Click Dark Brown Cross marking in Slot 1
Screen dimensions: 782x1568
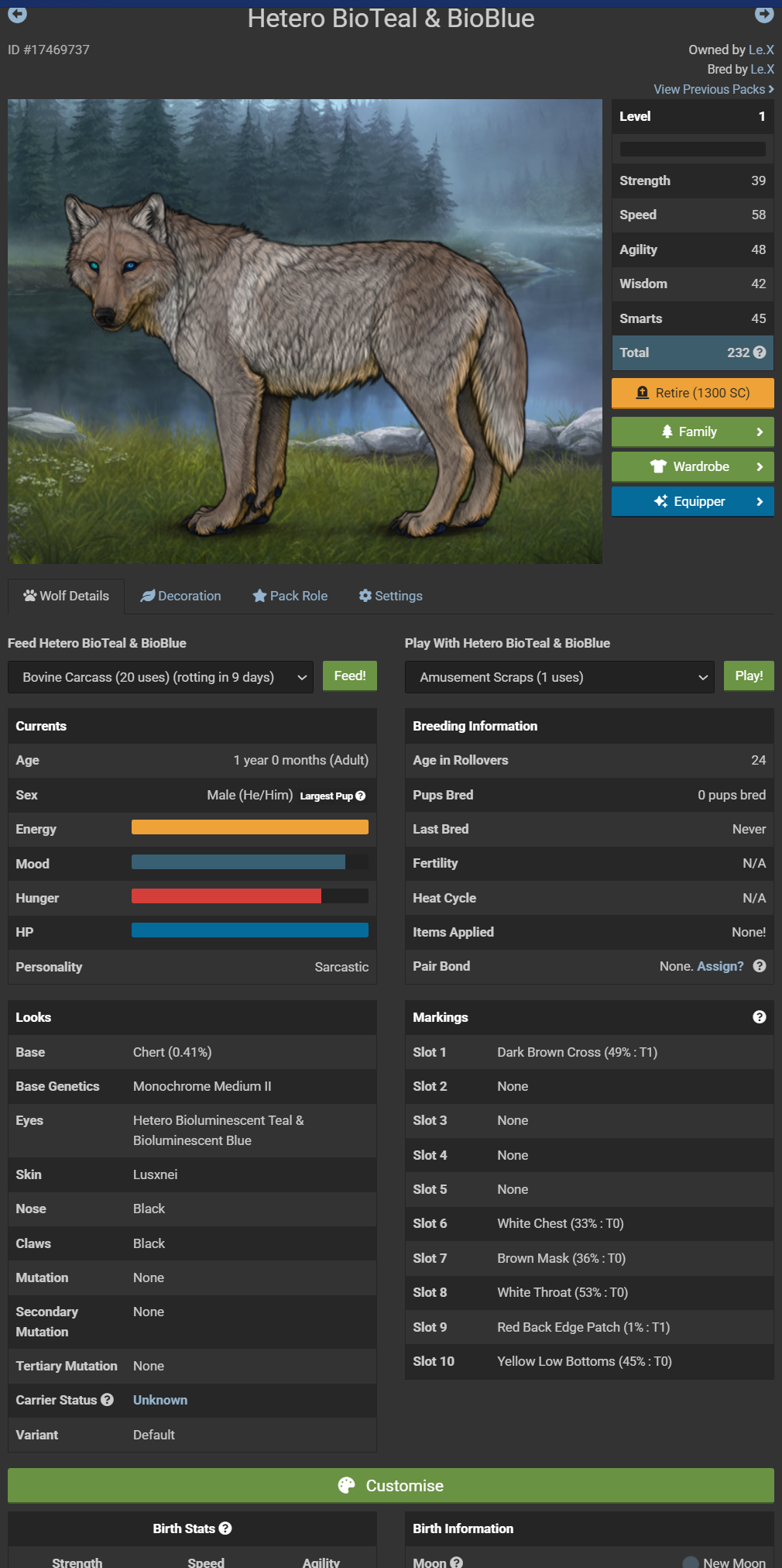click(x=577, y=1052)
